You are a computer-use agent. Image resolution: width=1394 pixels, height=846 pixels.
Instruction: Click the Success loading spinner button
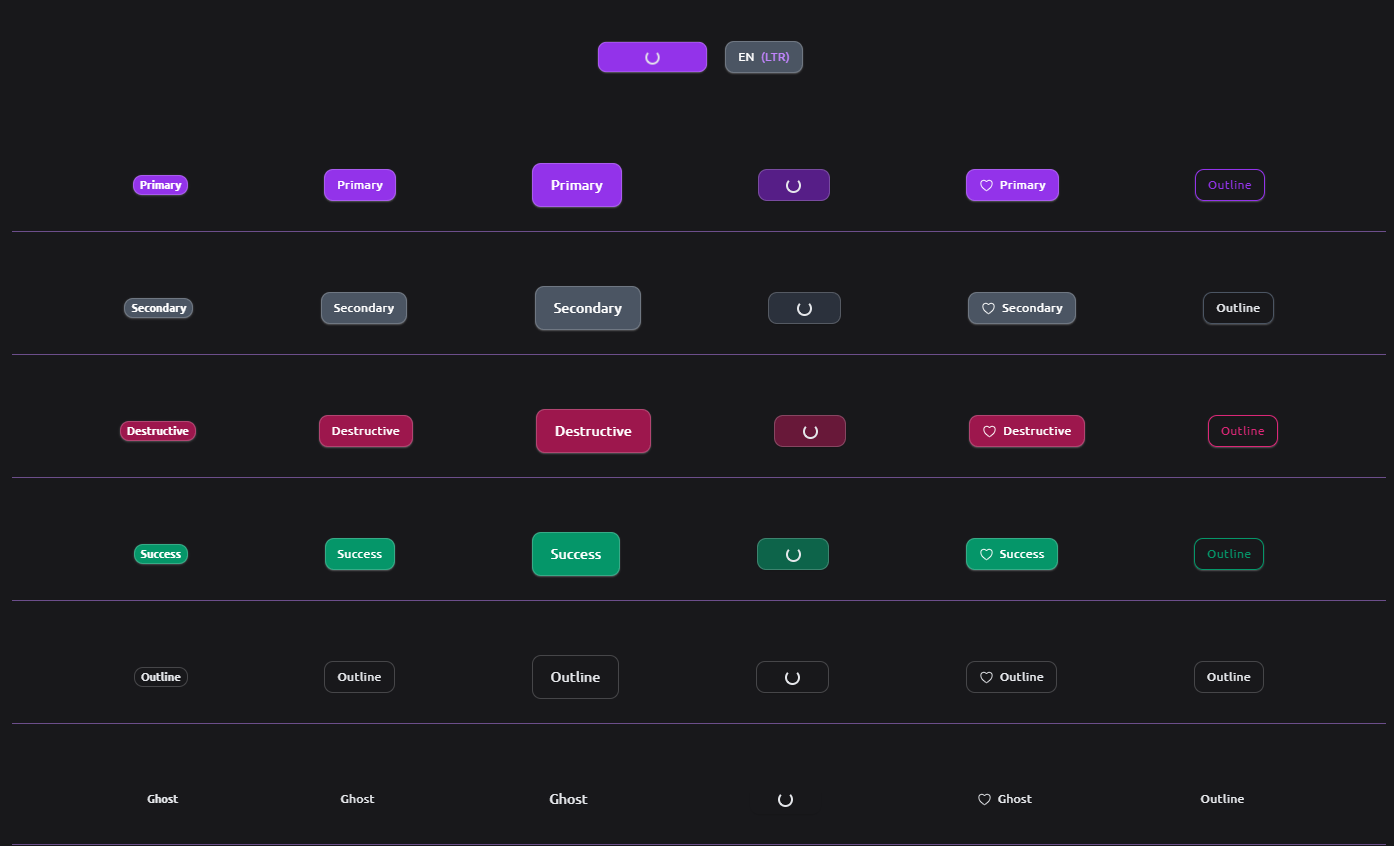[793, 554]
